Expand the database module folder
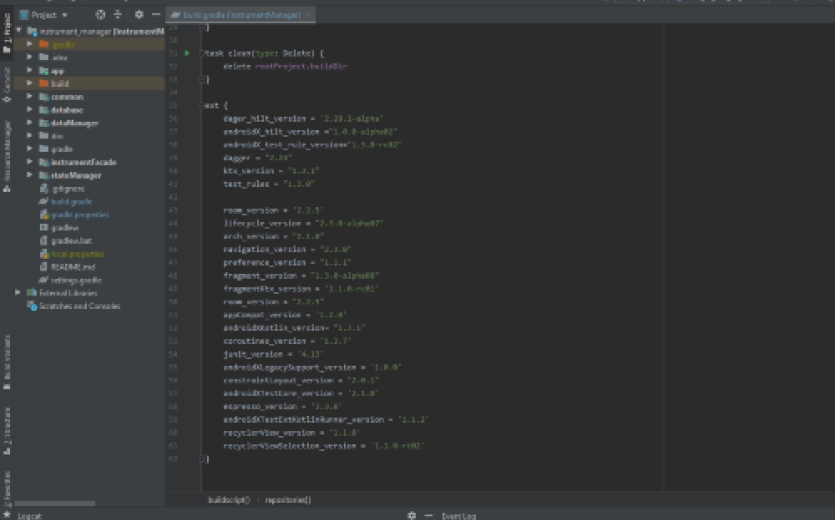This screenshot has height=520, width=835. pos(30,110)
